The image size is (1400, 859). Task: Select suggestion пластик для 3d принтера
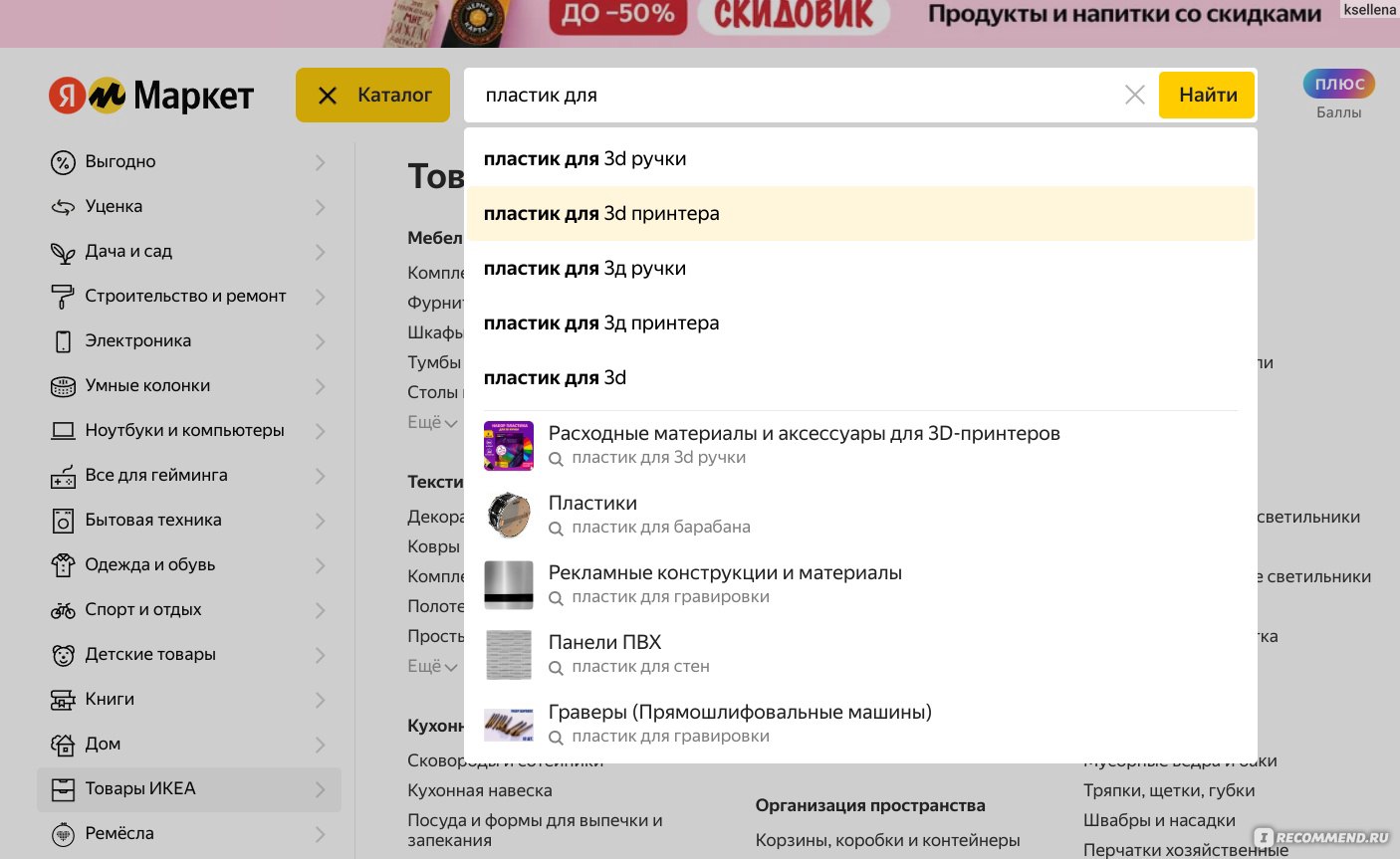860,213
